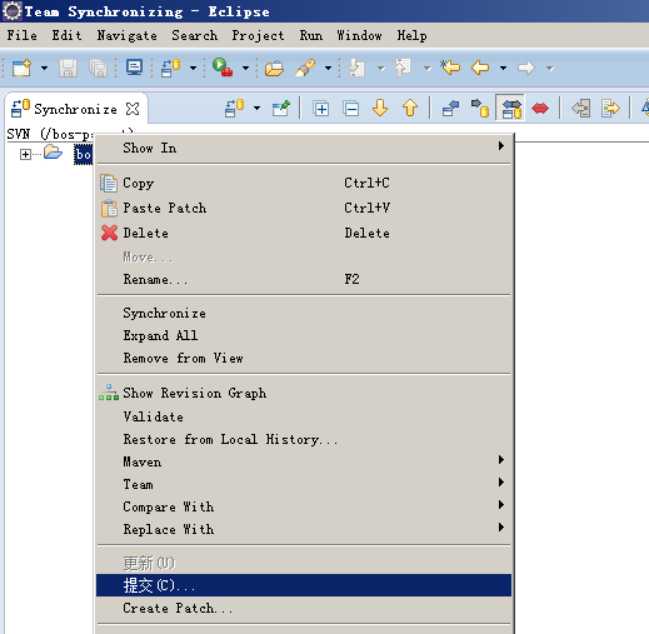Screen dimensions: 649x634
Task: Click the Save All toolbar icon
Action: [98, 67]
